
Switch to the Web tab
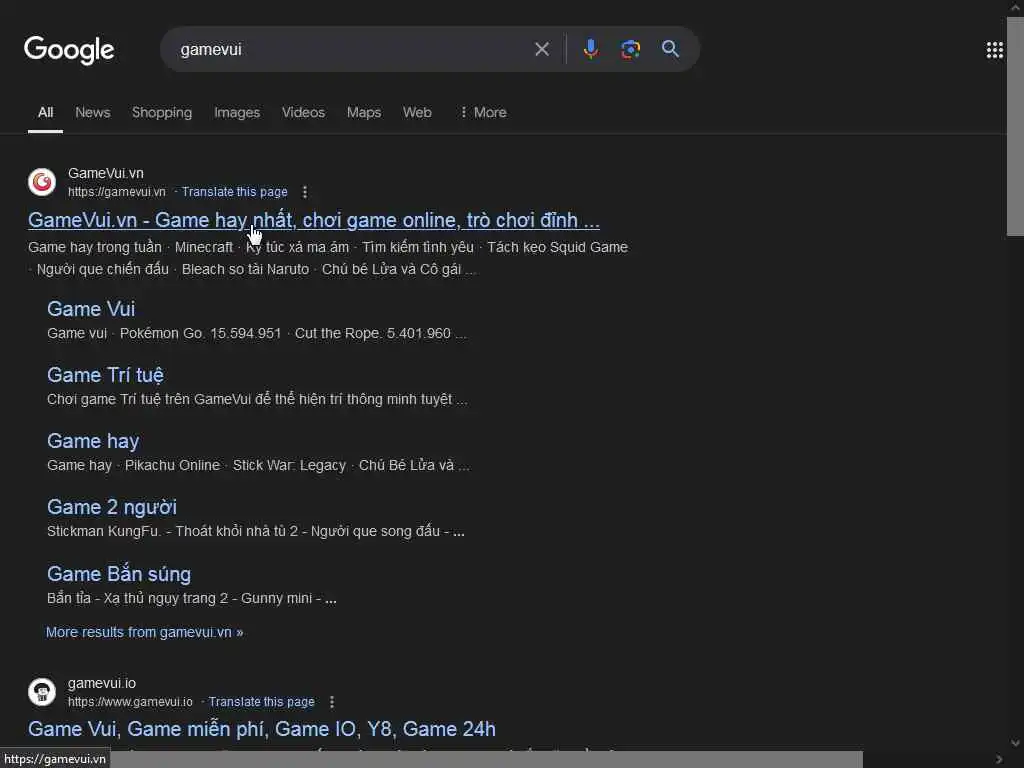point(417,112)
